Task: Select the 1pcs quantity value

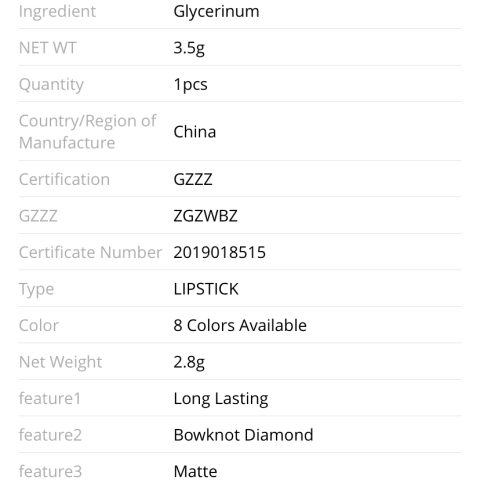Action: pyautogui.click(x=190, y=85)
